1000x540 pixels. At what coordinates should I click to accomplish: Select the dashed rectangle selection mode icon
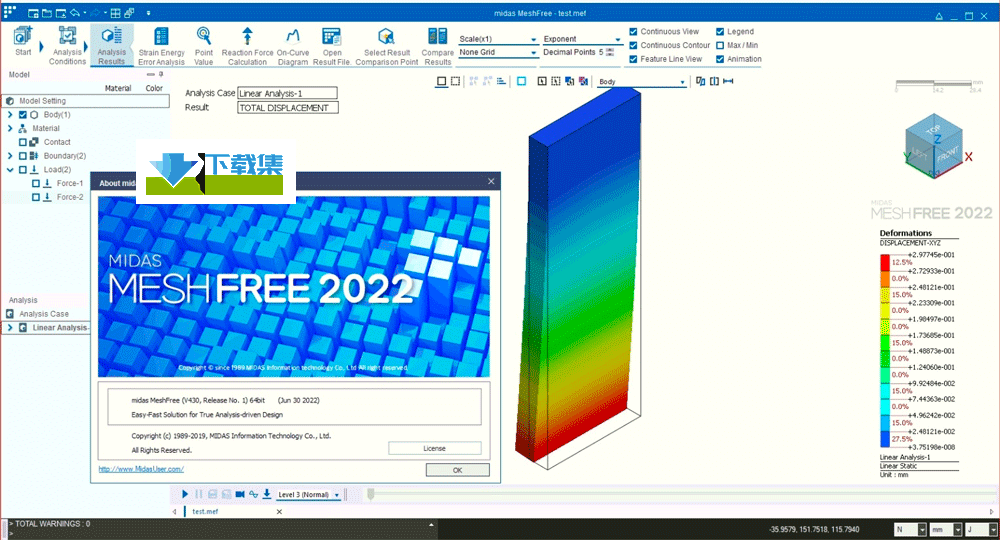click(455, 81)
